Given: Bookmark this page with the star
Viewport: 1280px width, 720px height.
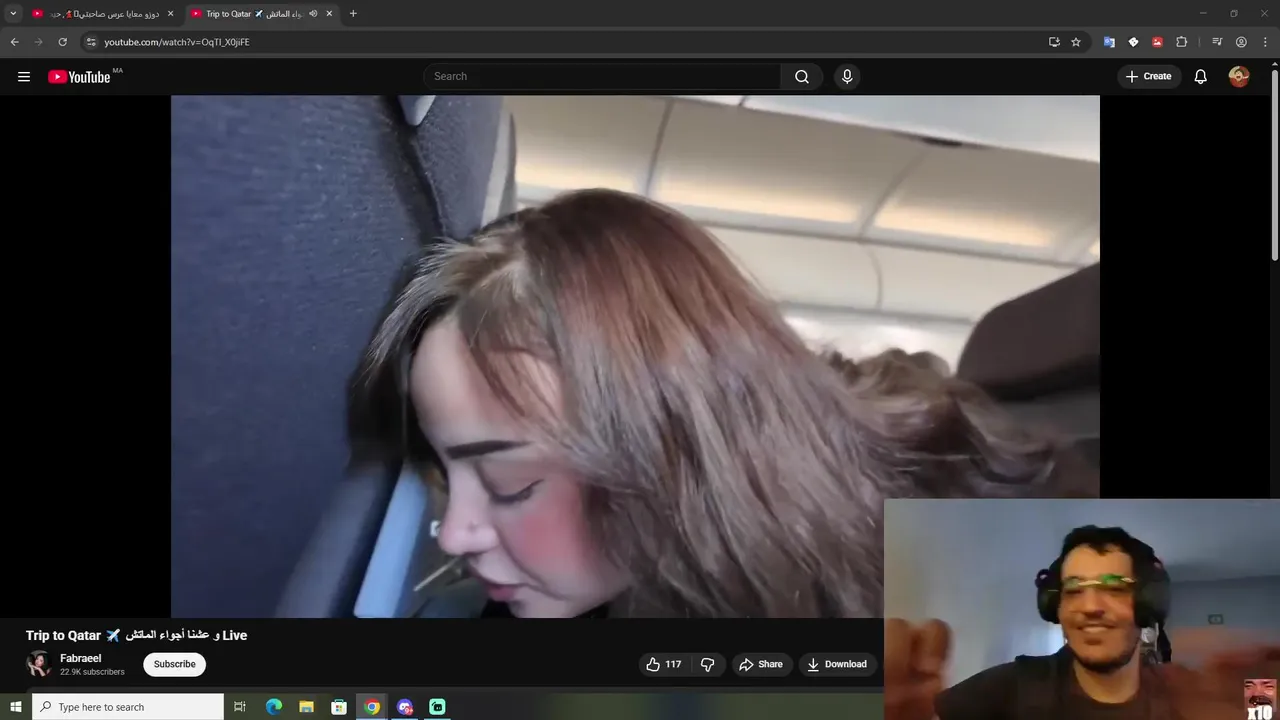Looking at the screenshot, I should pyautogui.click(x=1076, y=42).
